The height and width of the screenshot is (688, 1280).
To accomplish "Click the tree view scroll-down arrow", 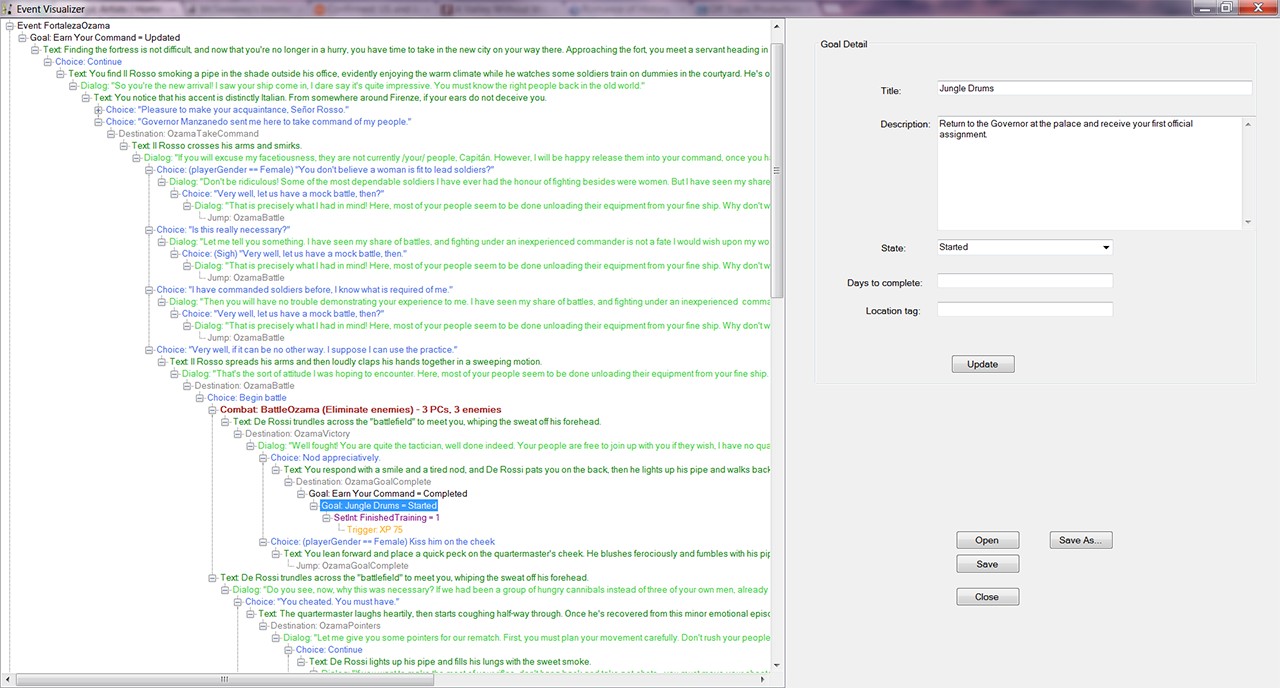I will pos(777,666).
